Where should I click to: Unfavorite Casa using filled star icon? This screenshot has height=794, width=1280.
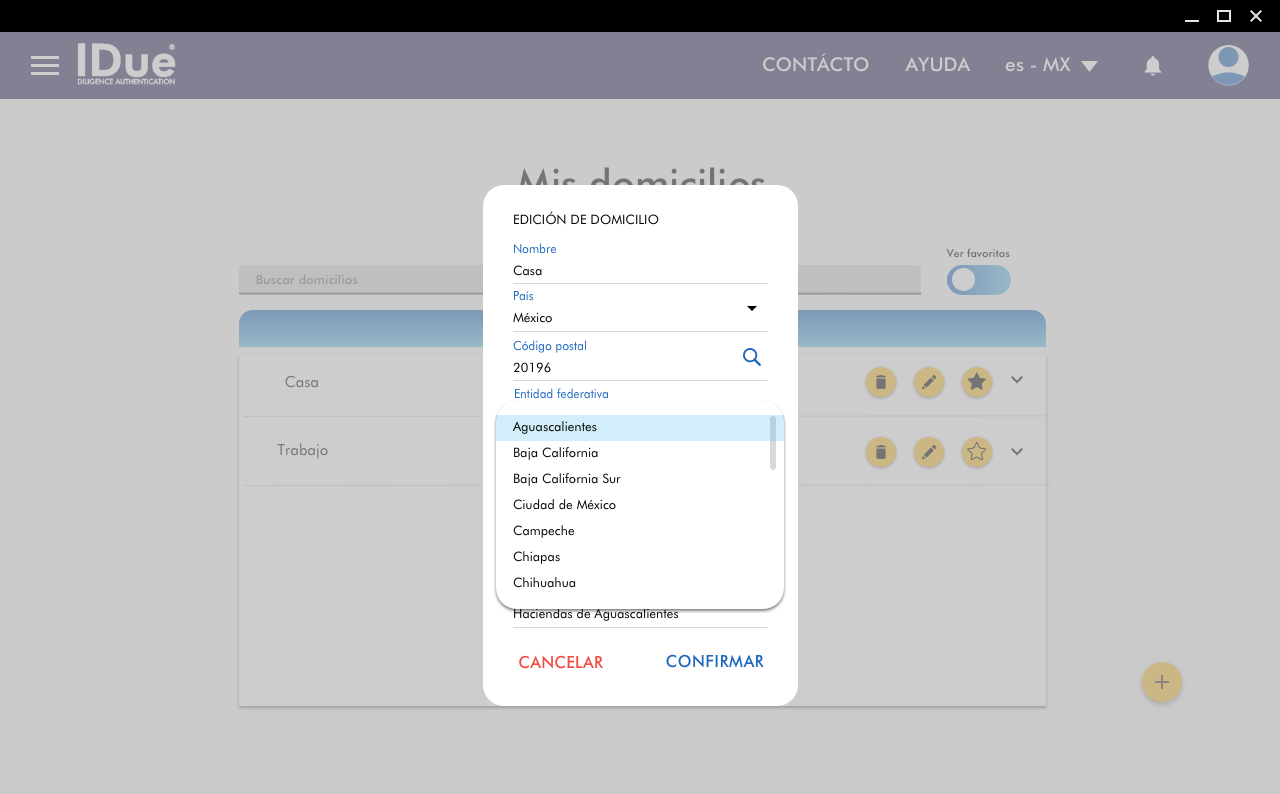(x=977, y=382)
